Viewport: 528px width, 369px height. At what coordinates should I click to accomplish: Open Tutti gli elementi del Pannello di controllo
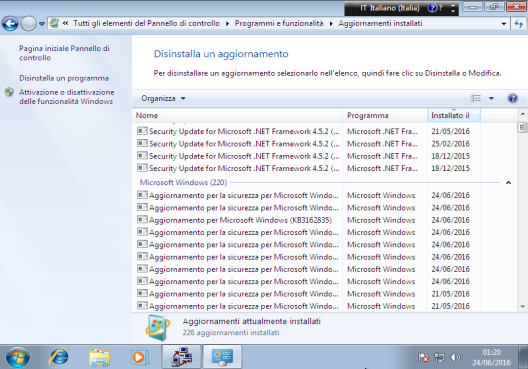pos(146,23)
